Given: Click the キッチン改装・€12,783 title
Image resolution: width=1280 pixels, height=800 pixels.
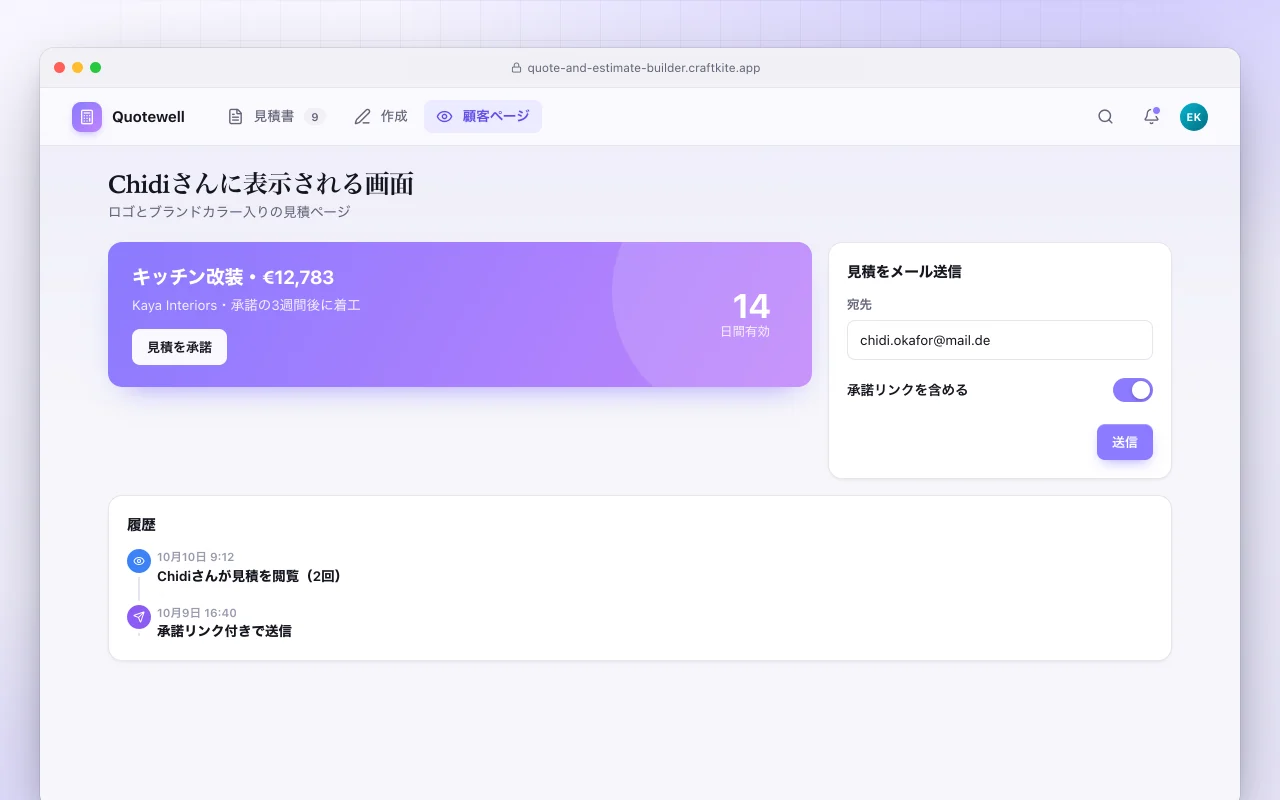Looking at the screenshot, I should [233, 277].
